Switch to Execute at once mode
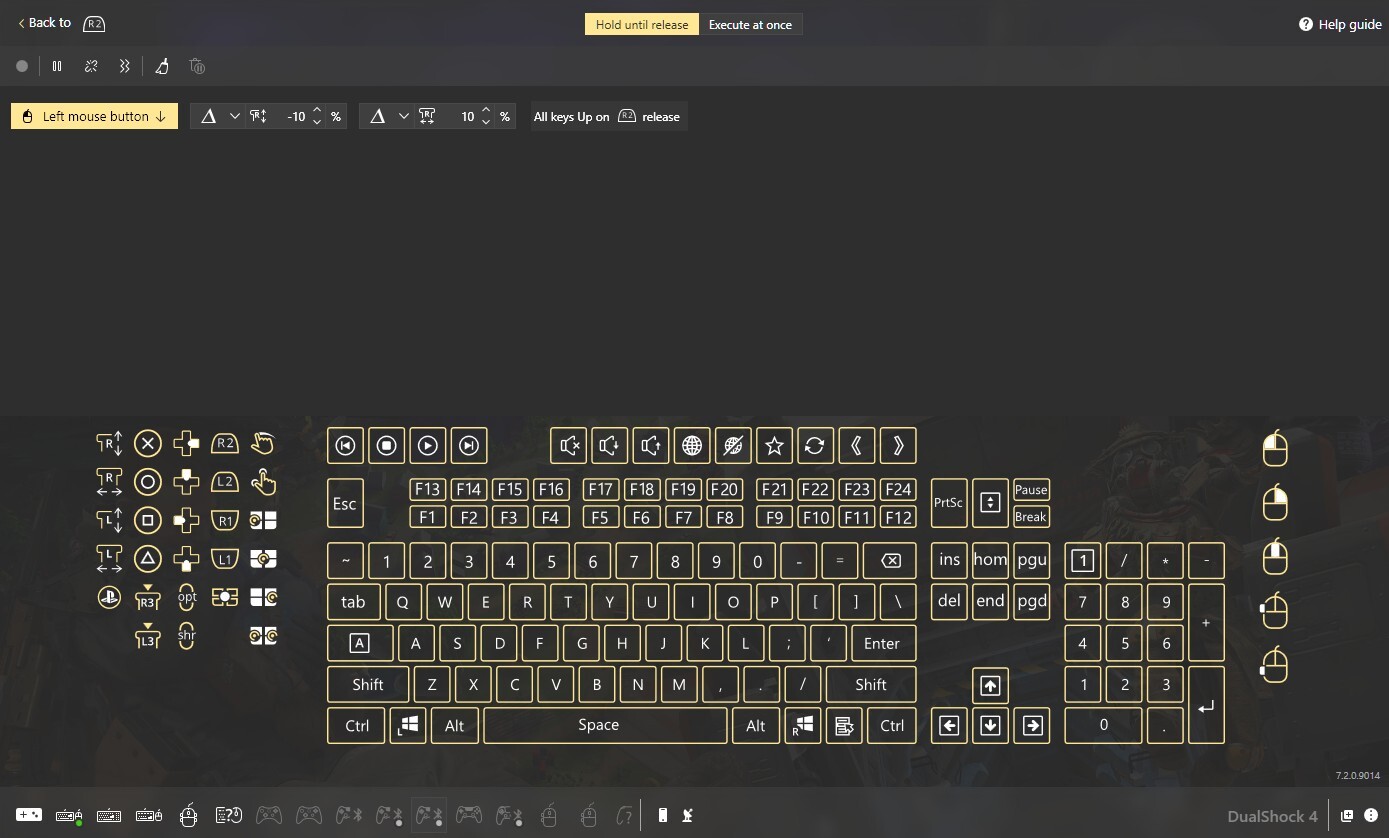Screen dimensions: 1389x838 [750, 25]
